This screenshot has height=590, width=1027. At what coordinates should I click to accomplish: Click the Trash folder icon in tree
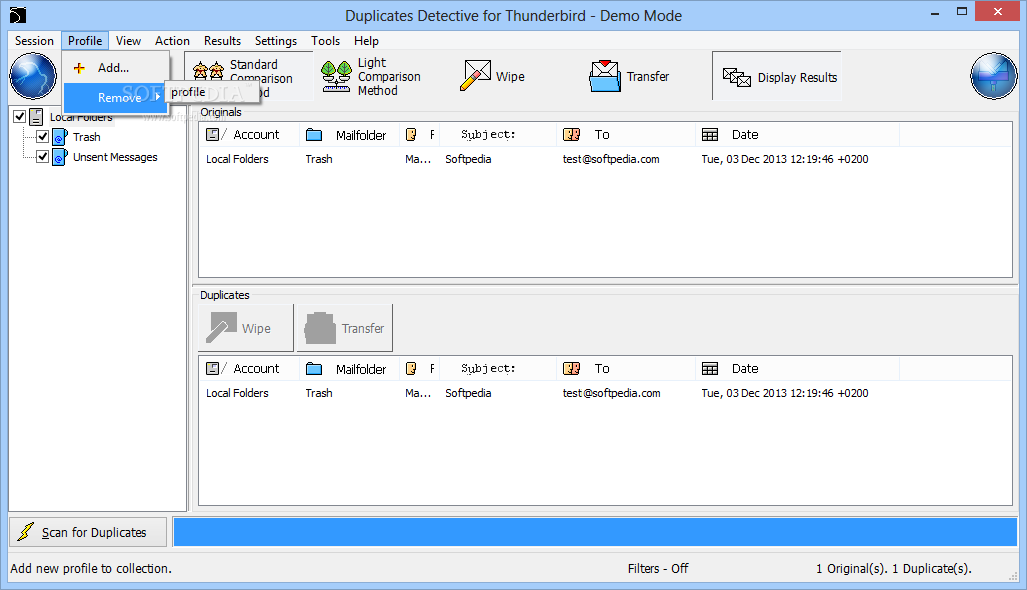(60, 137)
